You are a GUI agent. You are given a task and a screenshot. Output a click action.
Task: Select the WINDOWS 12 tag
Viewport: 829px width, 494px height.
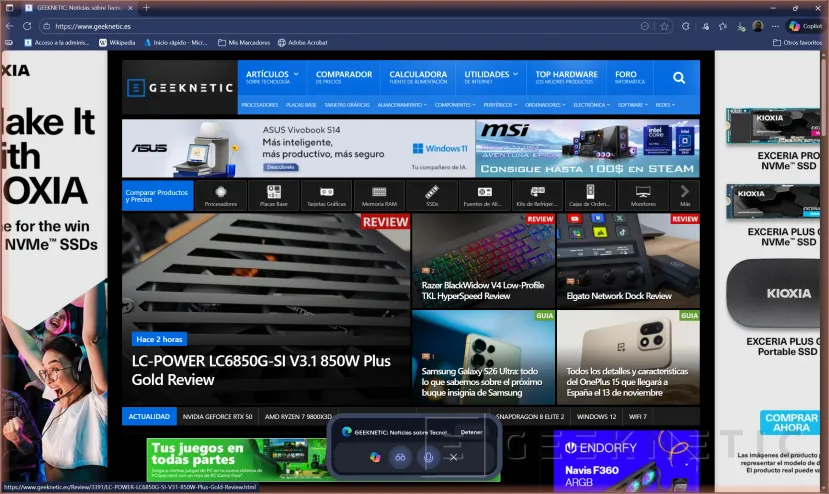pos(596,416)
